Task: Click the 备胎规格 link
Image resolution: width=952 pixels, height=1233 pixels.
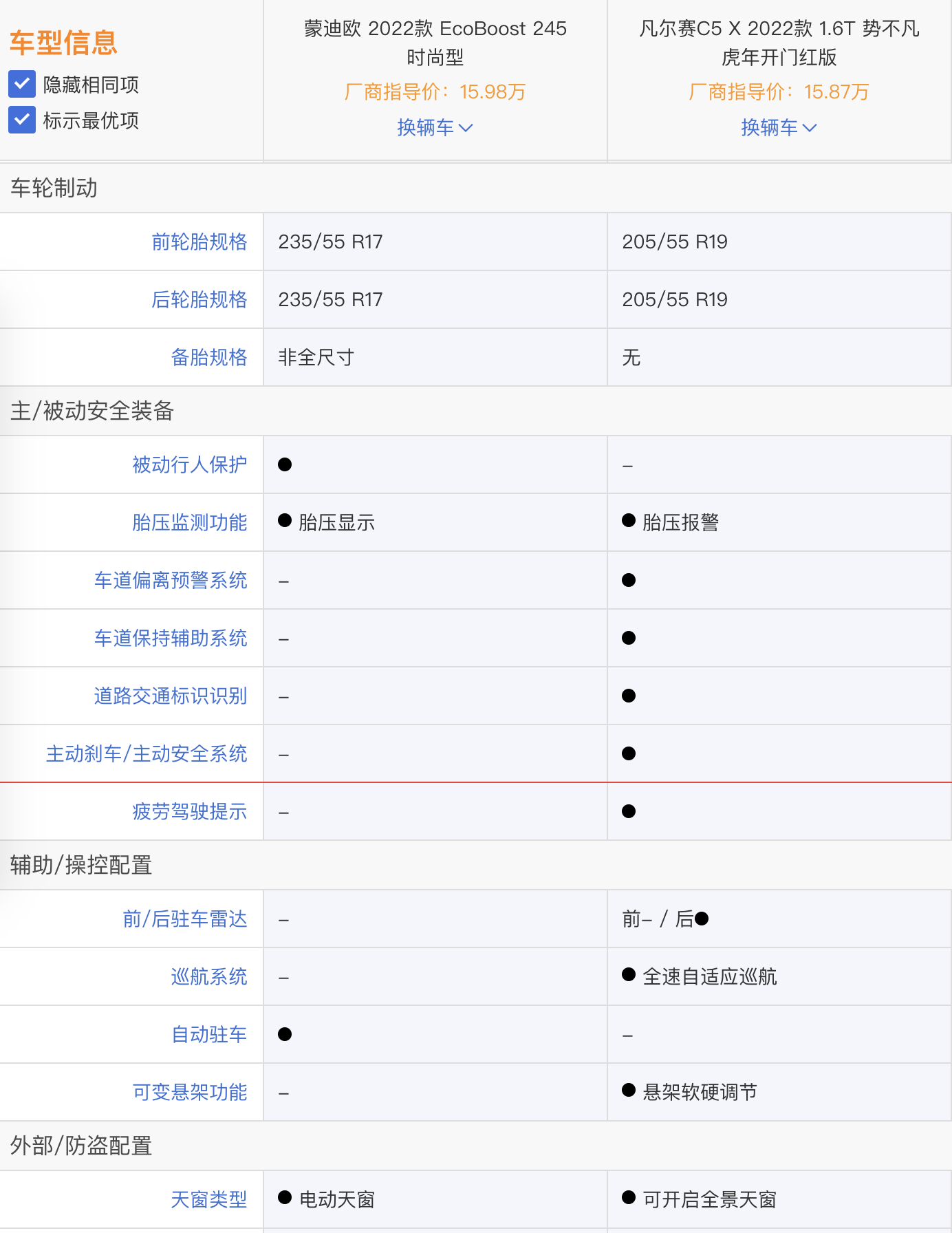Action: pyautogui.click(x=209, y=357)
